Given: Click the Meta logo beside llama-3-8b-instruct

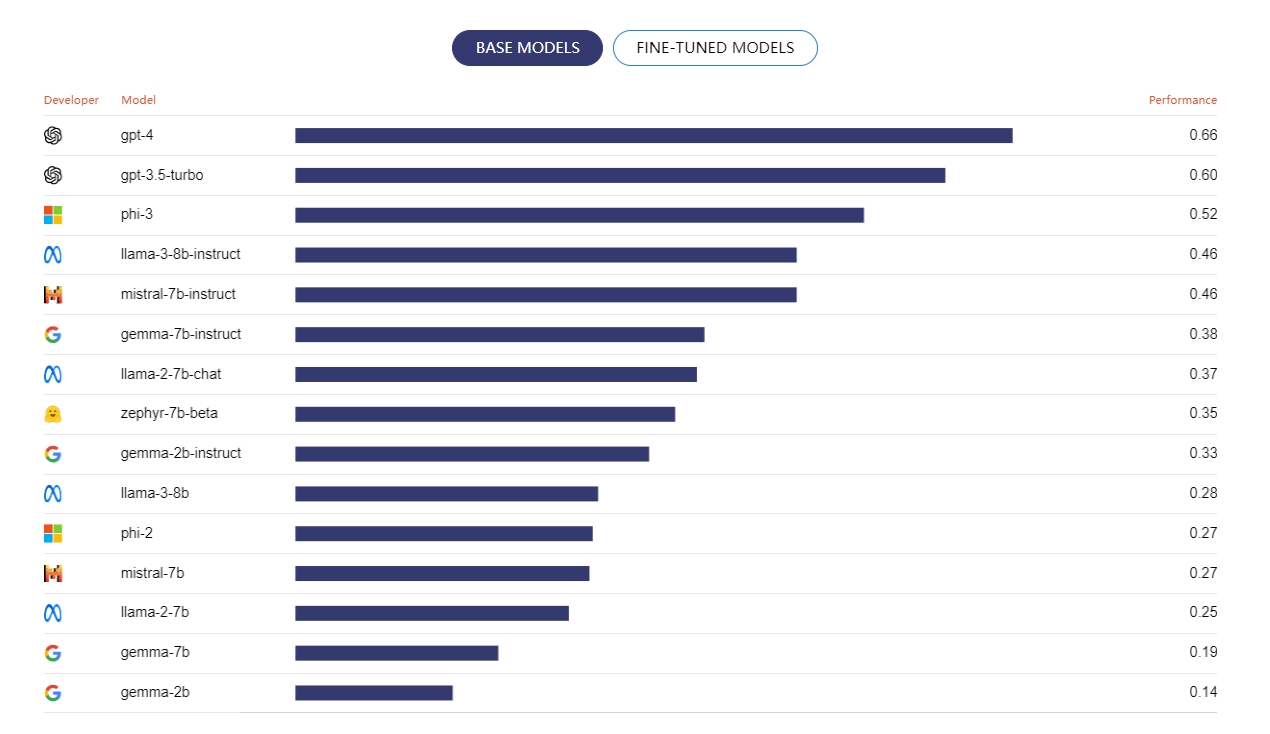Looking at the screenshot, I should pos(53,255).
